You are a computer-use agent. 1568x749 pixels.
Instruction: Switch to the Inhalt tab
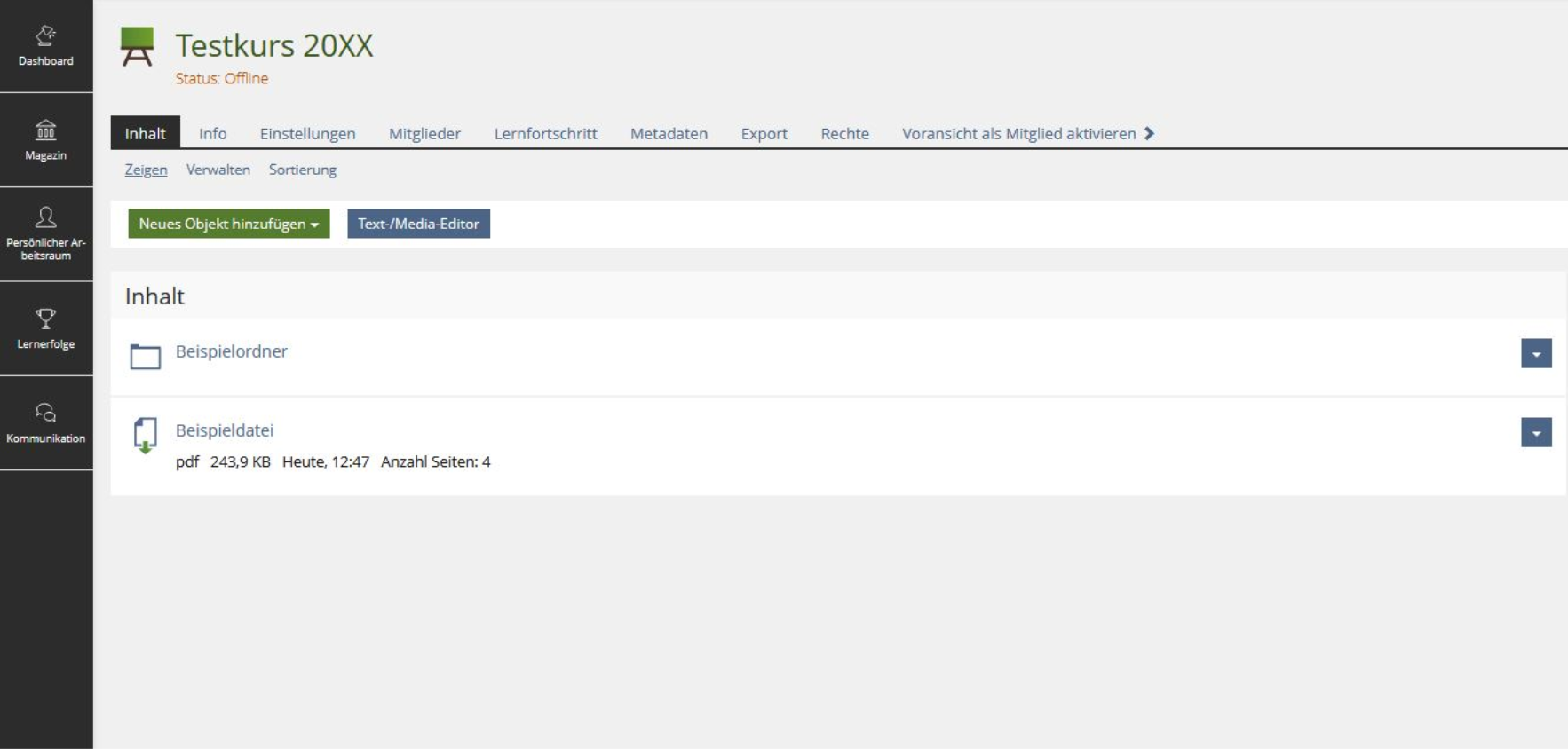click(x=145, y=133)
